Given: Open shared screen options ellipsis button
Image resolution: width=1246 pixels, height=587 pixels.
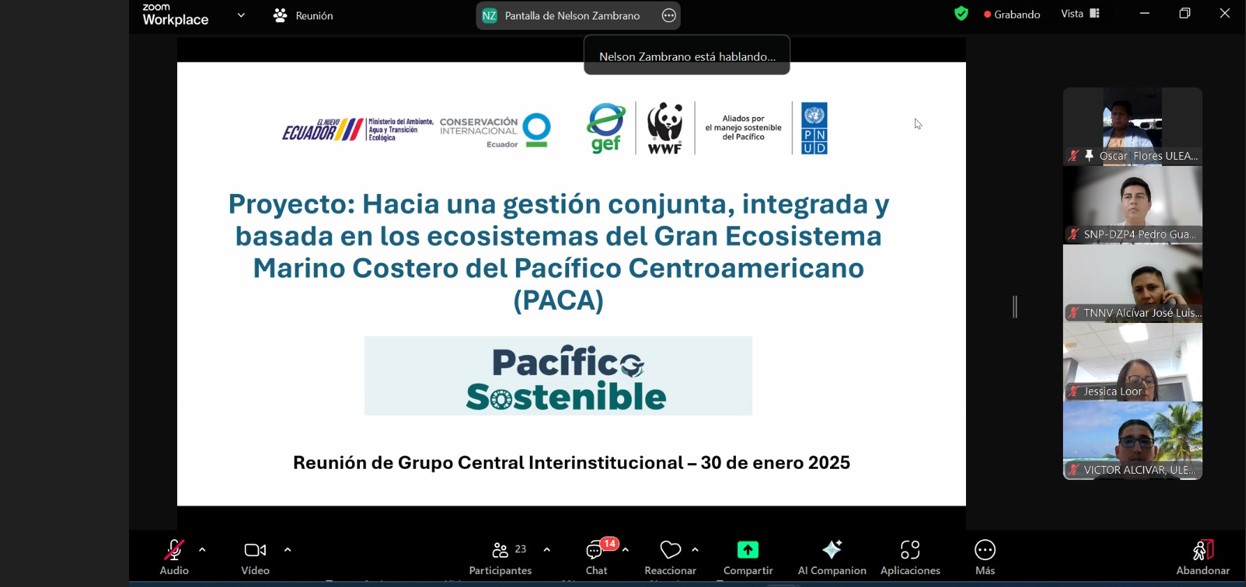Looking at the screenshot, I should click(669, 15).
